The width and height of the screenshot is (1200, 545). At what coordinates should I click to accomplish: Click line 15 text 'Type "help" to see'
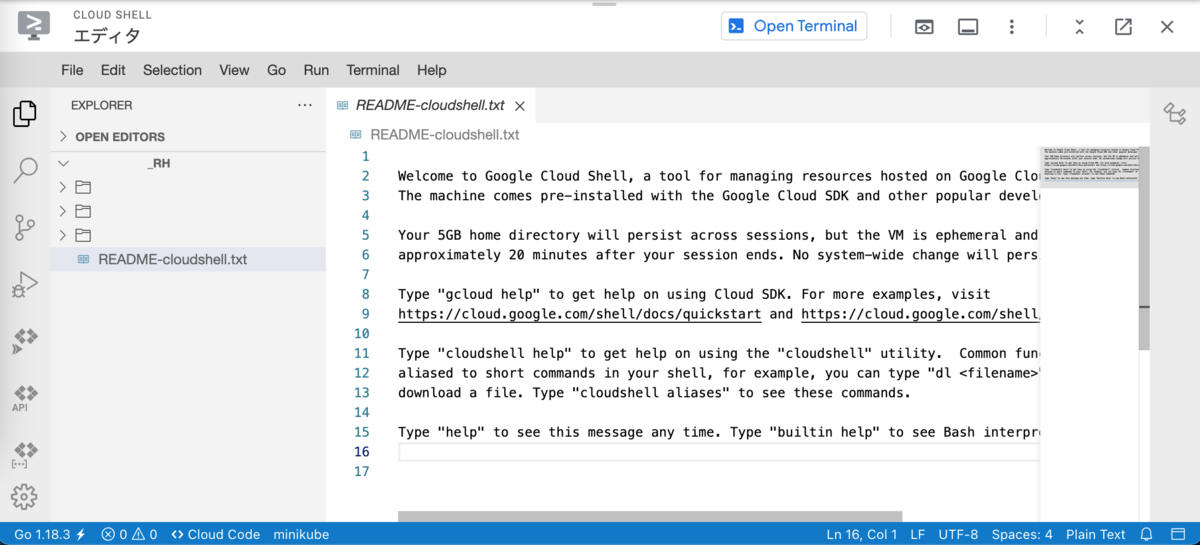(x=718, y=432)
